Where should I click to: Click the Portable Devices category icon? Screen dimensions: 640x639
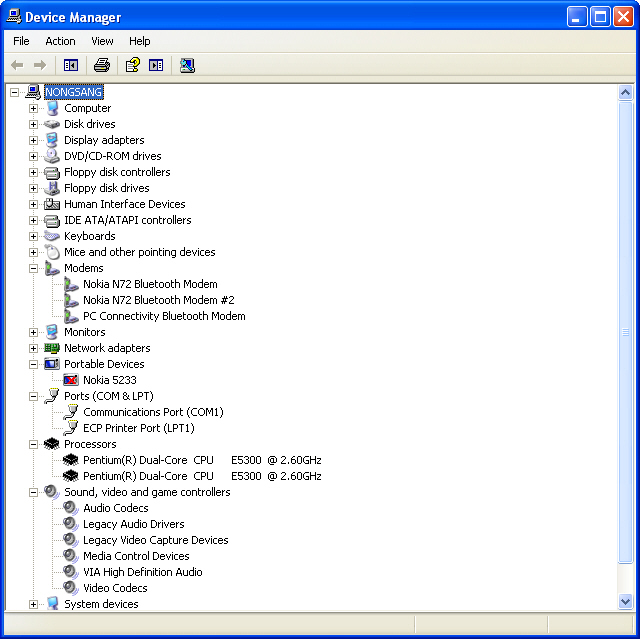pos(52,364)
